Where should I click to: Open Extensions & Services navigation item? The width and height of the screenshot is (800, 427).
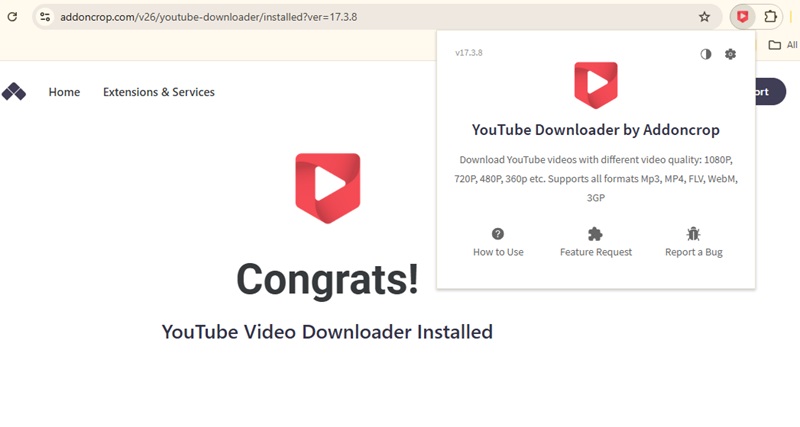tap(159, 92)
